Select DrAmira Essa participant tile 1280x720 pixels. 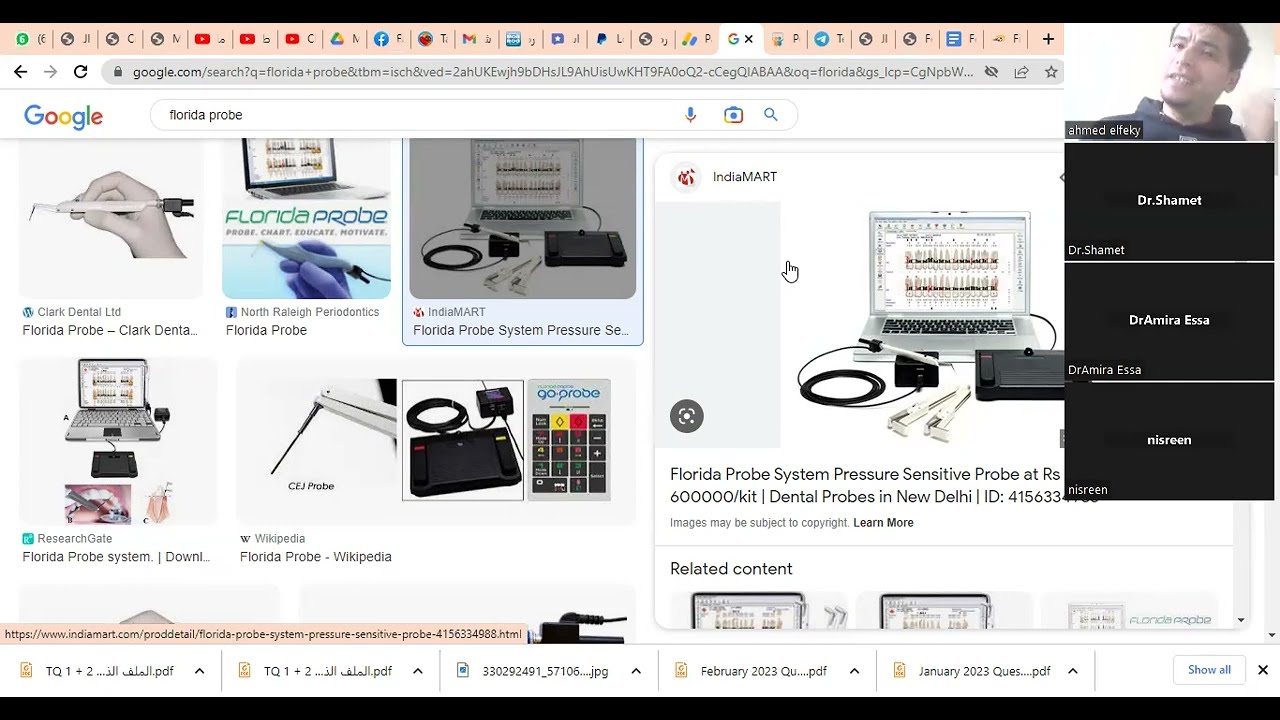[1170, 321]
